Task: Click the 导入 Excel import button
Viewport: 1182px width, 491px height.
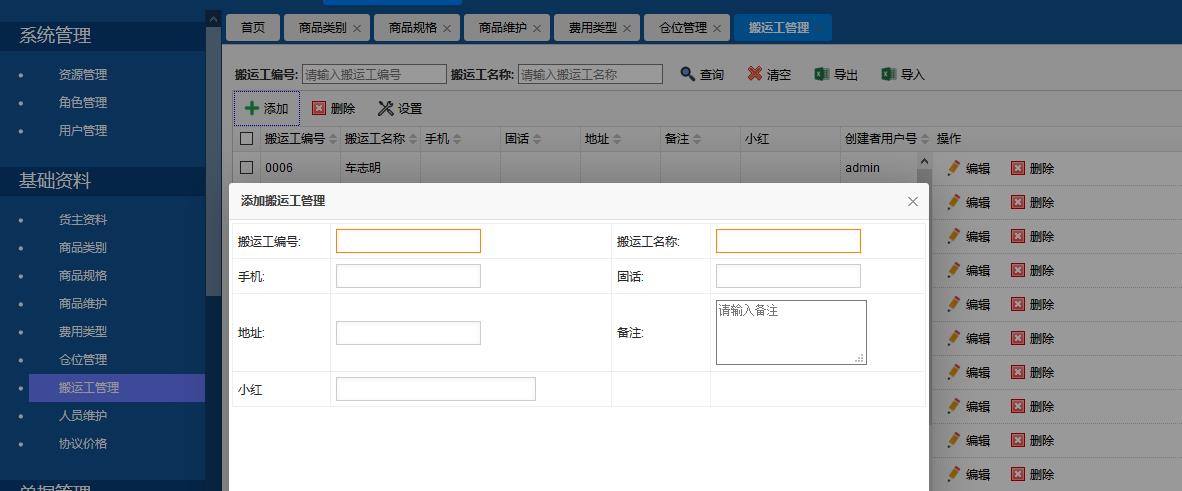Action: coord(903,74)
